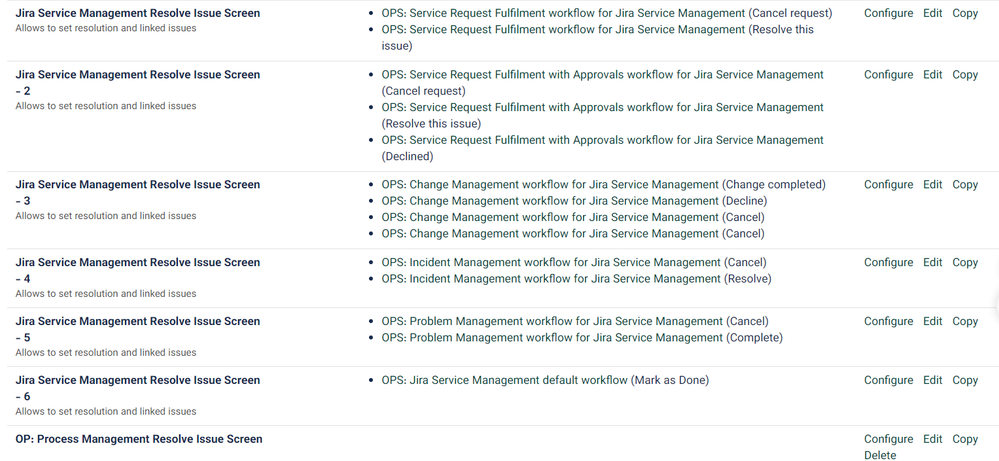Open Problem Management workflow (Cancel)

click(575, 322)
